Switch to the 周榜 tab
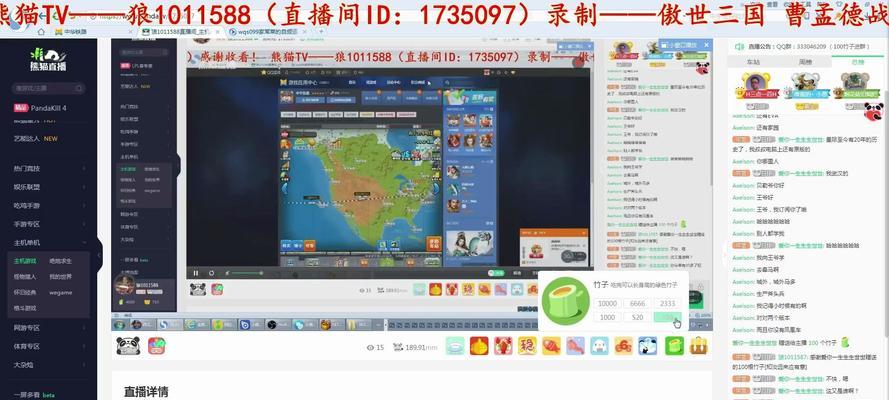889x400 pixels. 806,62
